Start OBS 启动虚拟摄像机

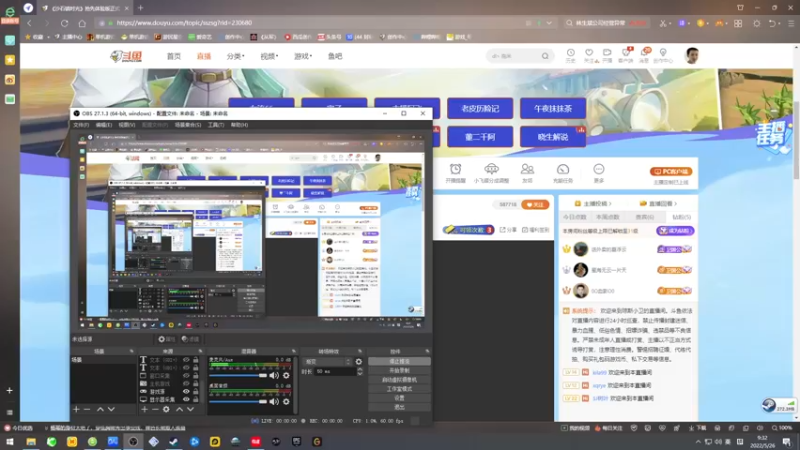(x=399, y=380)
